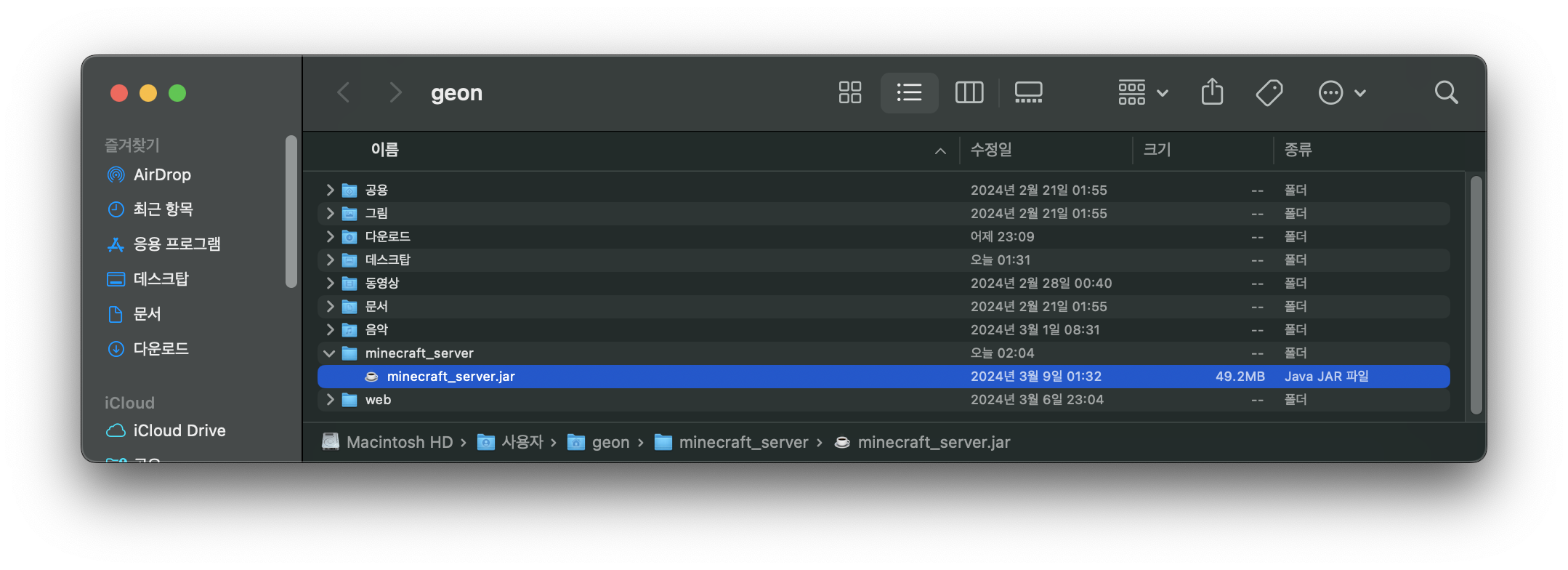Select the 공용 folder icon
The width and height of the screenshot is (1568, 570).
tap(349, 190)
